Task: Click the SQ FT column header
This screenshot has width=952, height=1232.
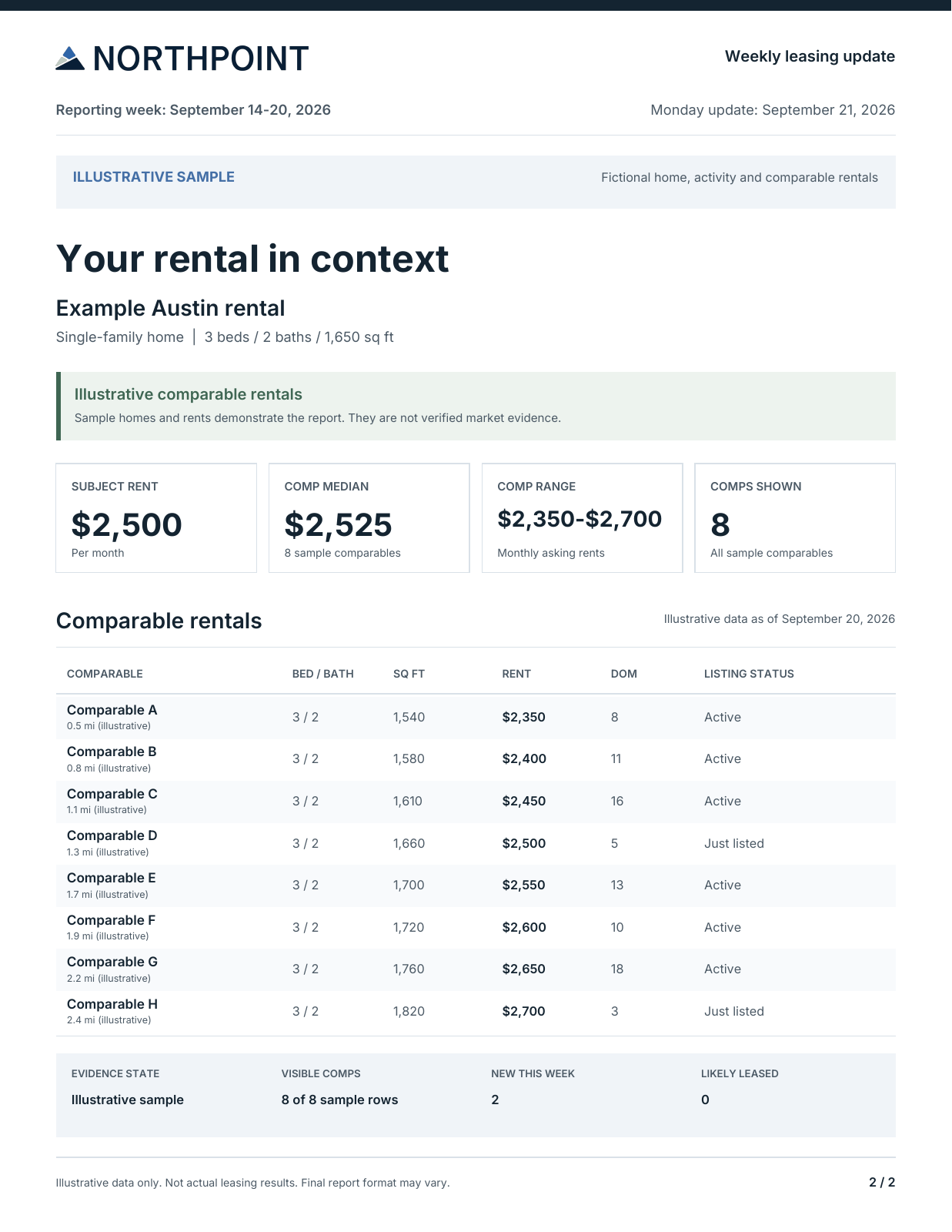Action: pyautogui.click(x=409, y=674)
